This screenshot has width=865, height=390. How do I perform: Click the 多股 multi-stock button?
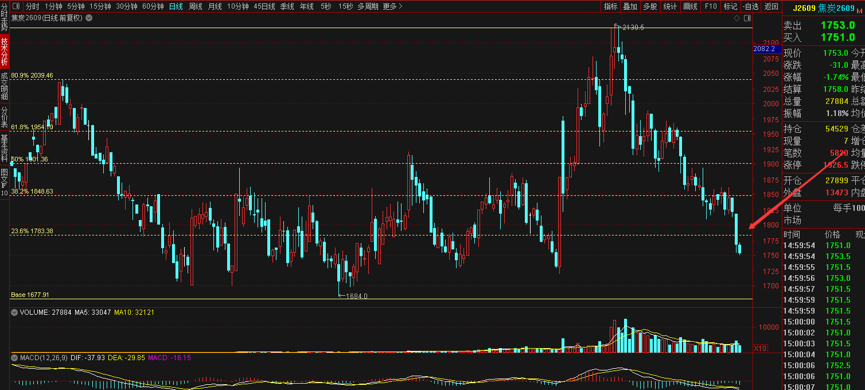[650, 7]
